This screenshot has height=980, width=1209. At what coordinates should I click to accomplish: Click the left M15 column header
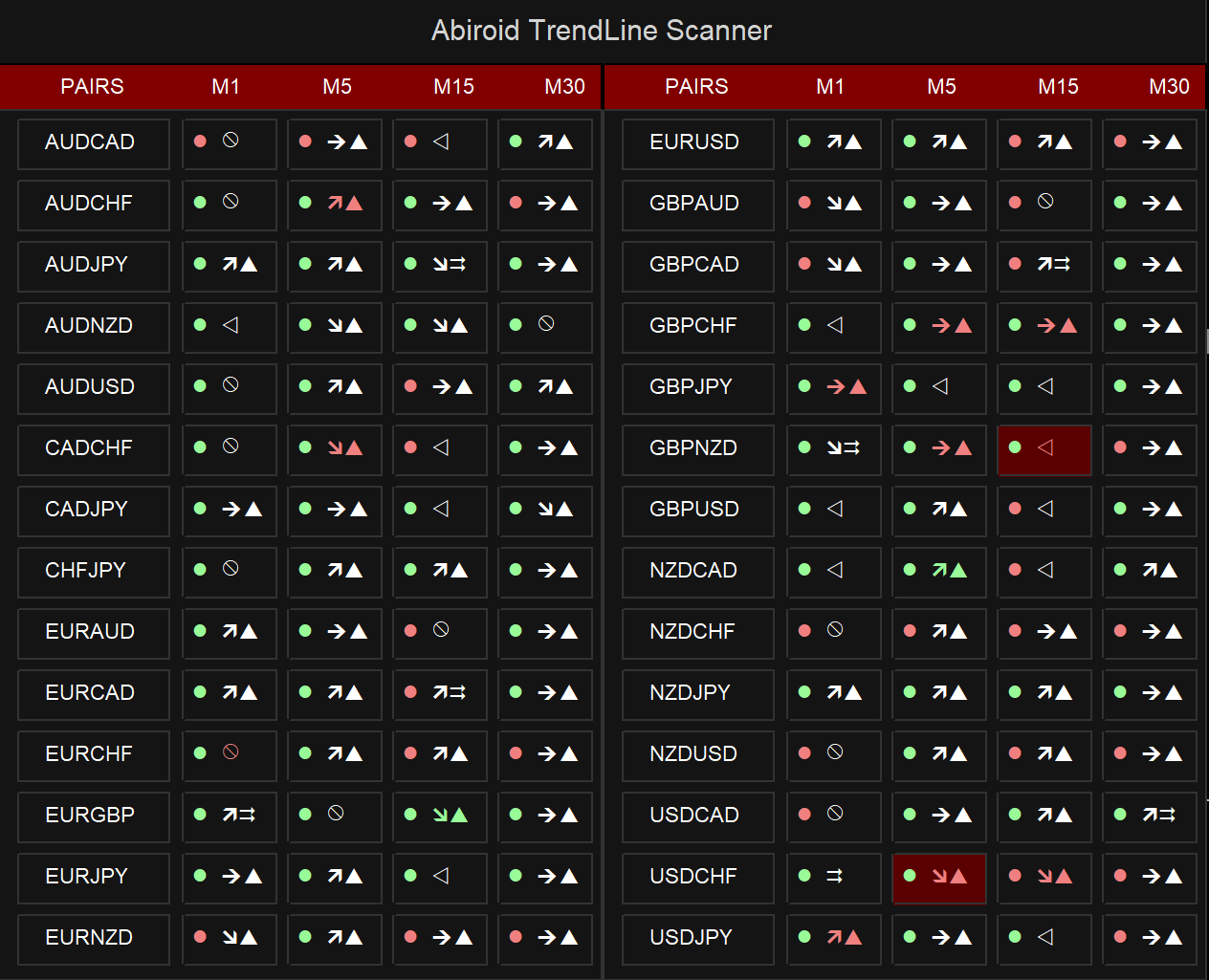[x=453, y=87]
